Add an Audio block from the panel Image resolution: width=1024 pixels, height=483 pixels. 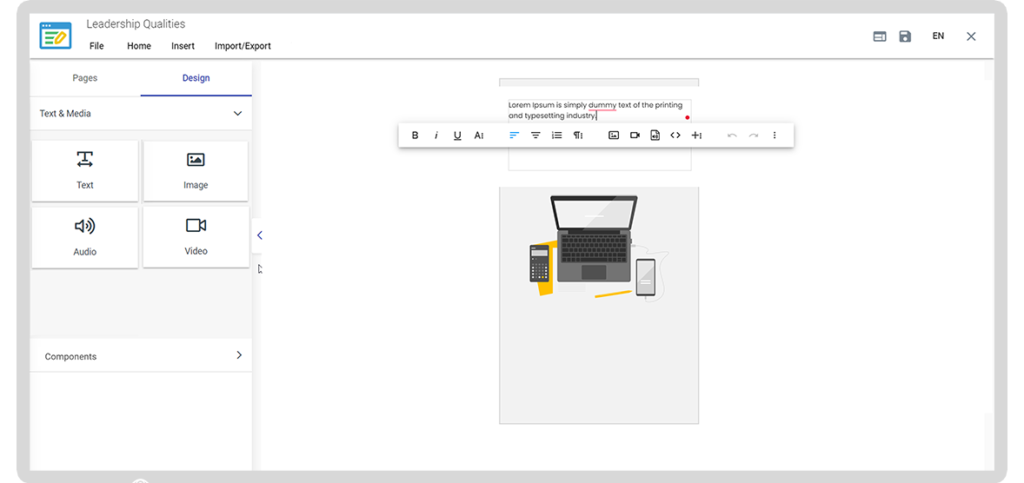tap(85, 237)
